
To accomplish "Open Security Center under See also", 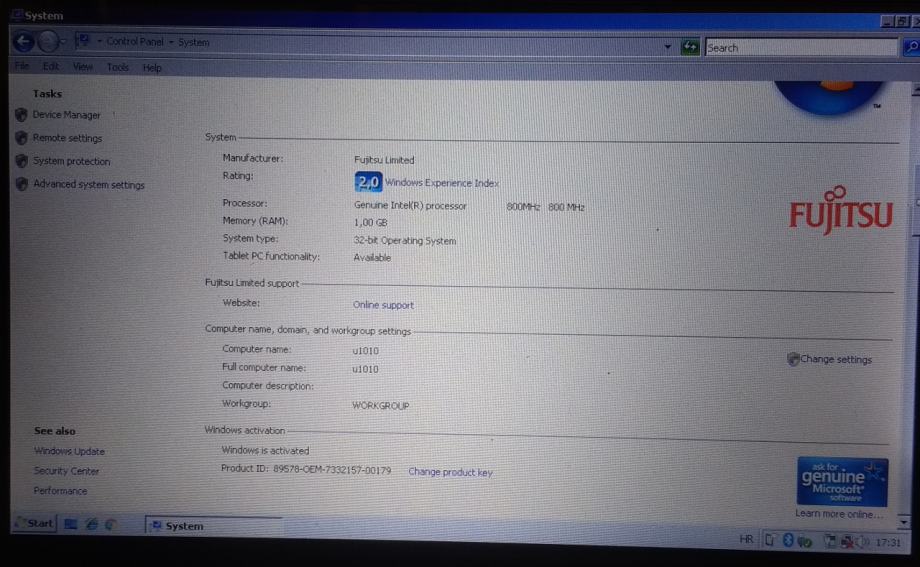I will (66, 471).
